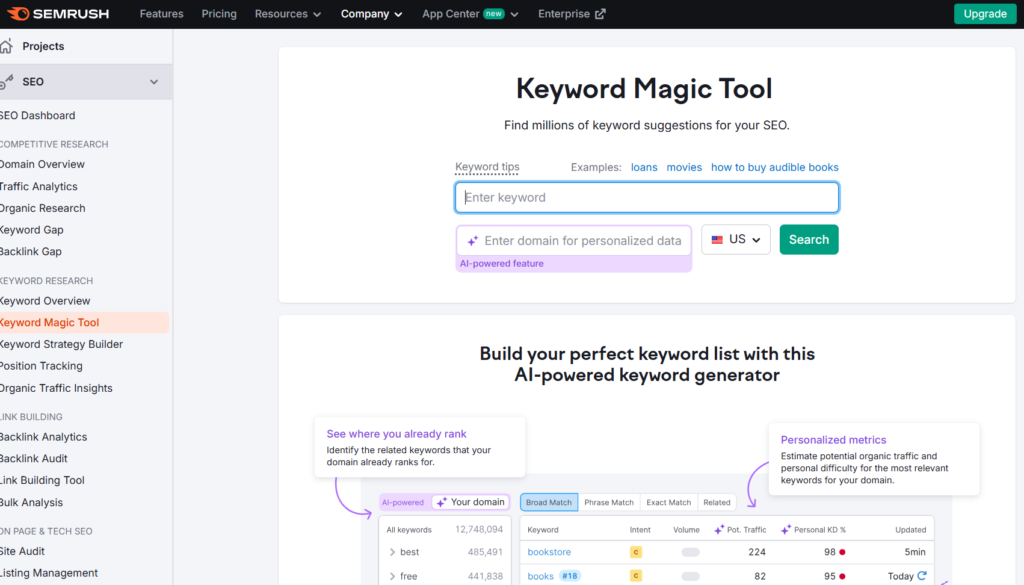Image resolution: width=1024 pixels, height=585 pixels.
Task: Click the Upgrade button
Action: pyautogui.click(x=985, y=14)
